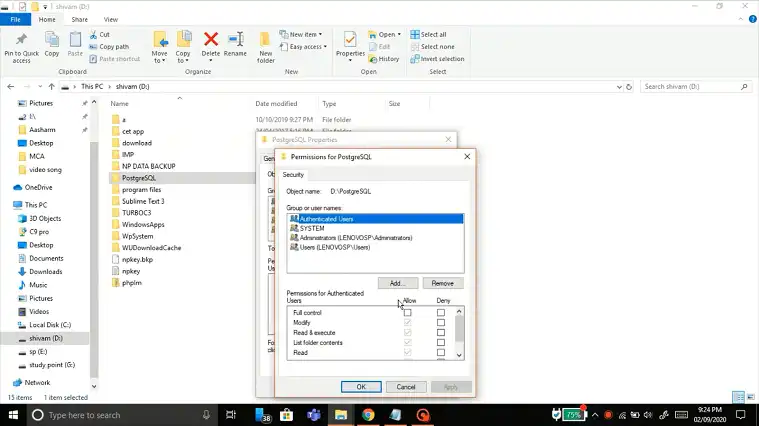Toggle Allow for List folder contents
The height and width of the screenshot is (426, 759).
pyautogui.click(x=408, y=343)
